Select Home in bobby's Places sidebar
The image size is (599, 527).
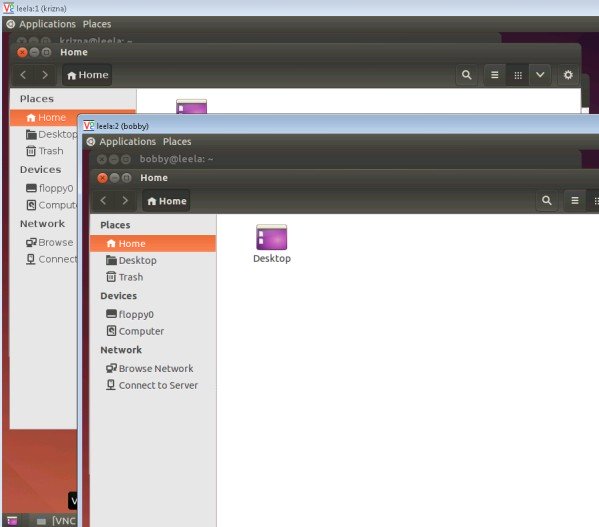coord(153,244)
